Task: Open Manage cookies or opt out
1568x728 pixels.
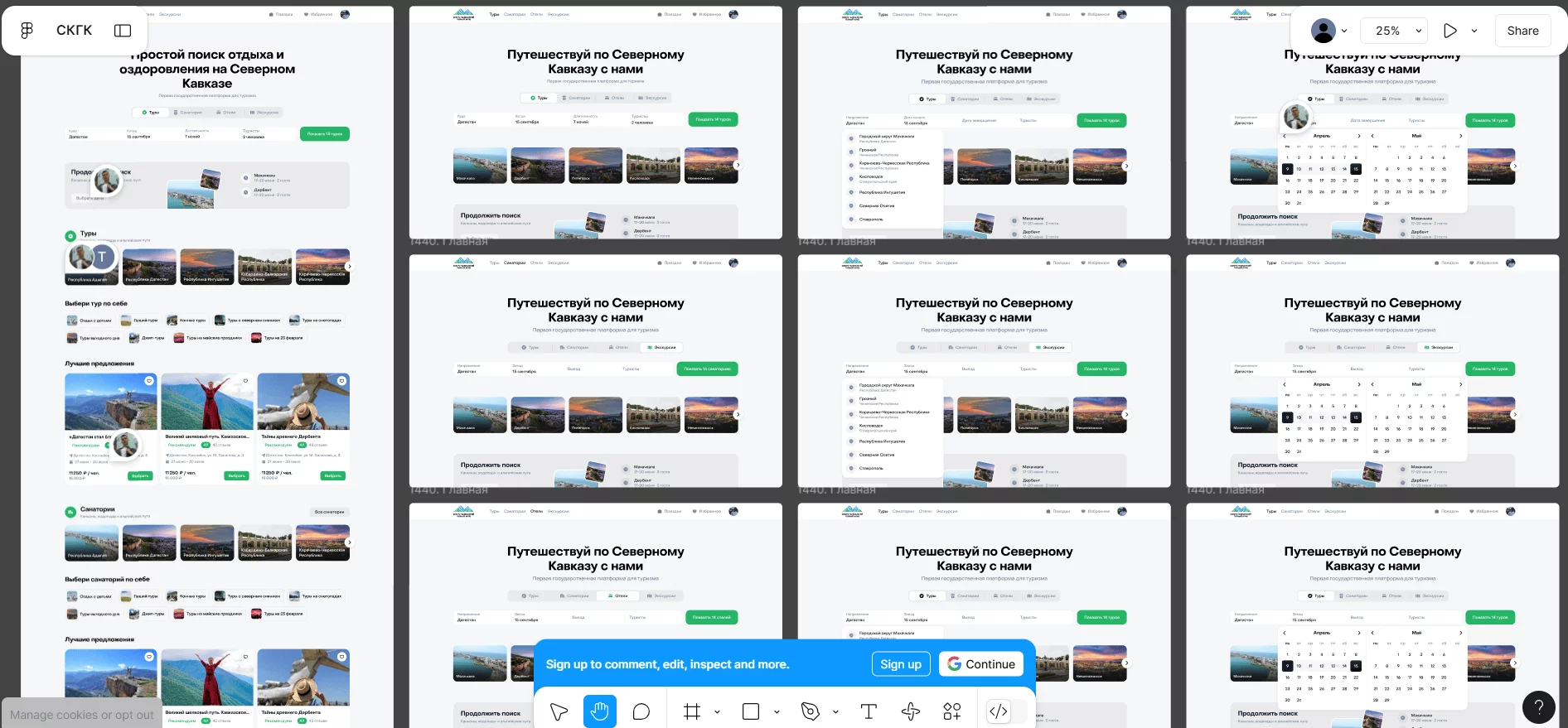Action: click(81, 715)
